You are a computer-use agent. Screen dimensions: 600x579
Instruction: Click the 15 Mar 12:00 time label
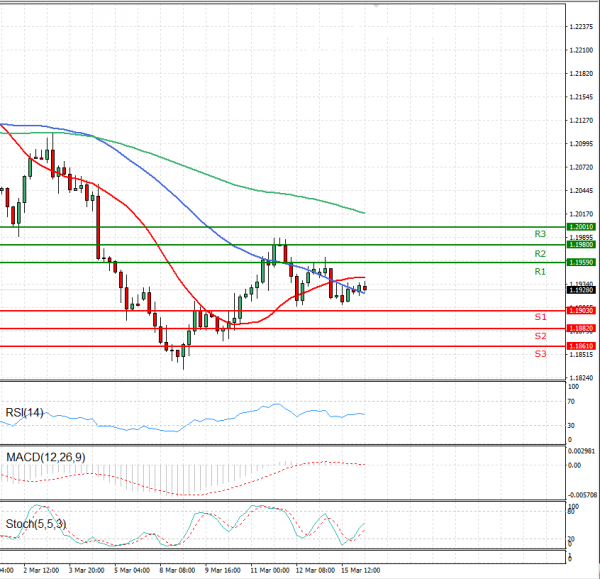360,571
